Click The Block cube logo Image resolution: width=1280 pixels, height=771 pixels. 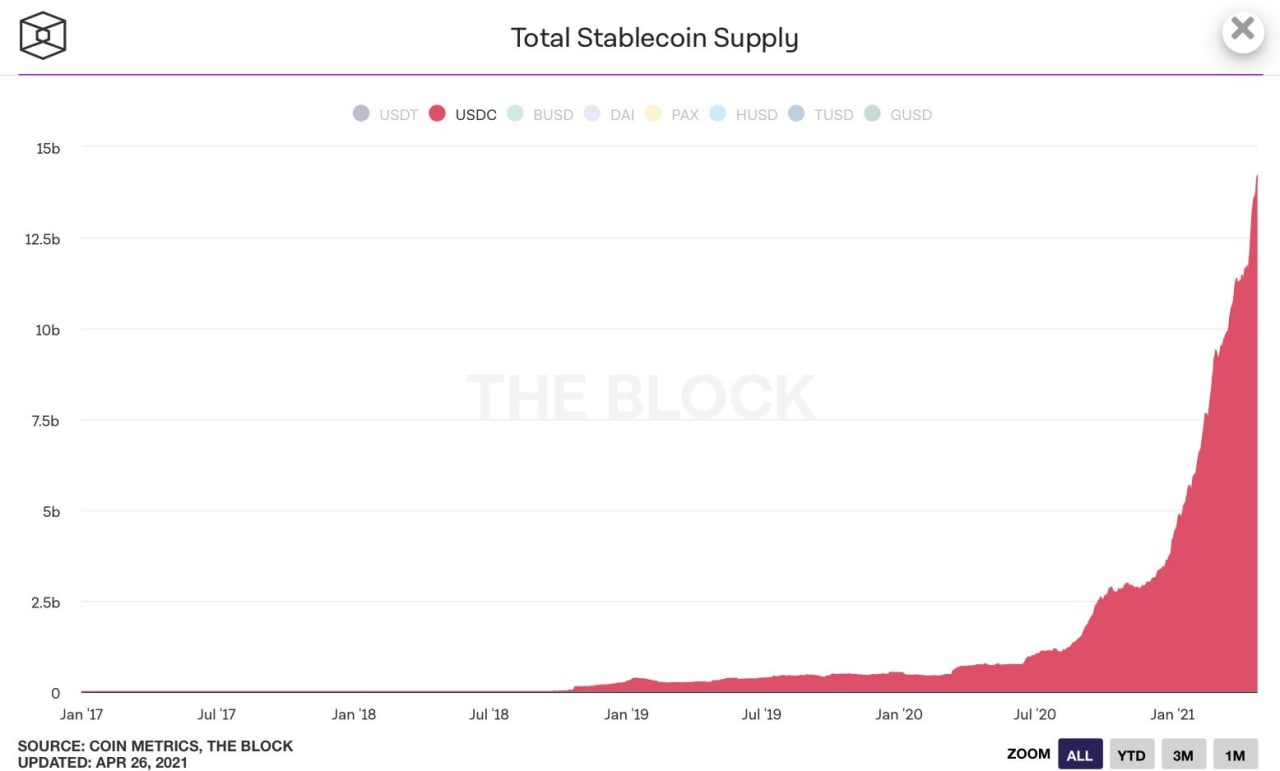[x=43, y=36]
